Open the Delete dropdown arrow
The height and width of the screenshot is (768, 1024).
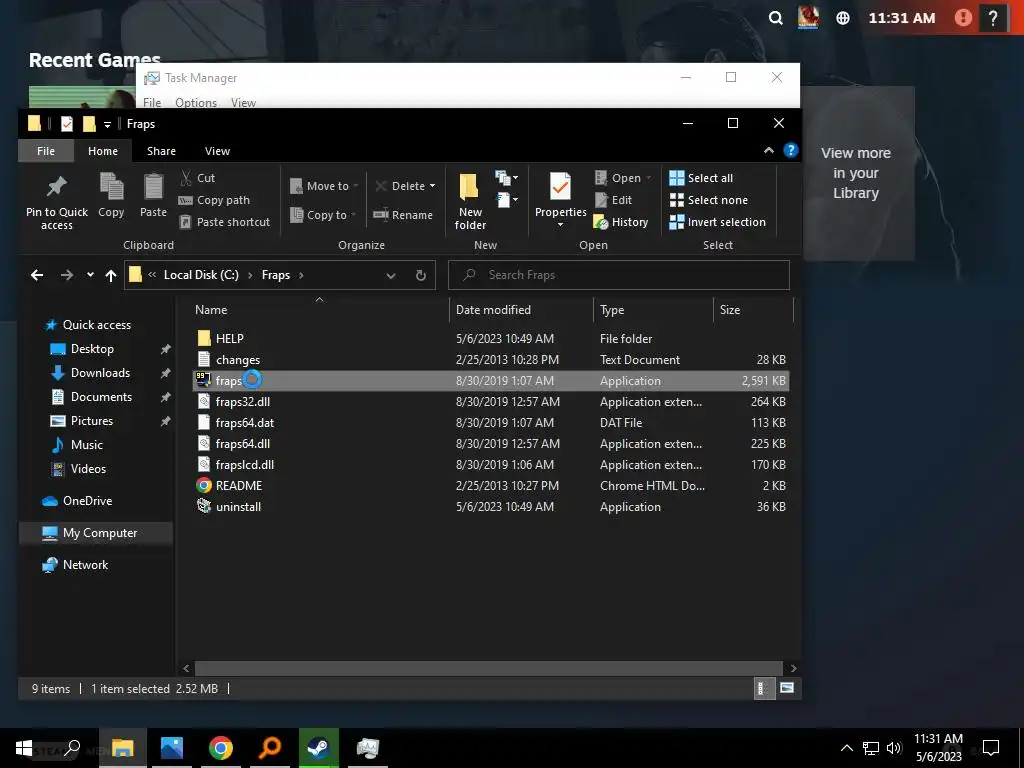[432, 186]
